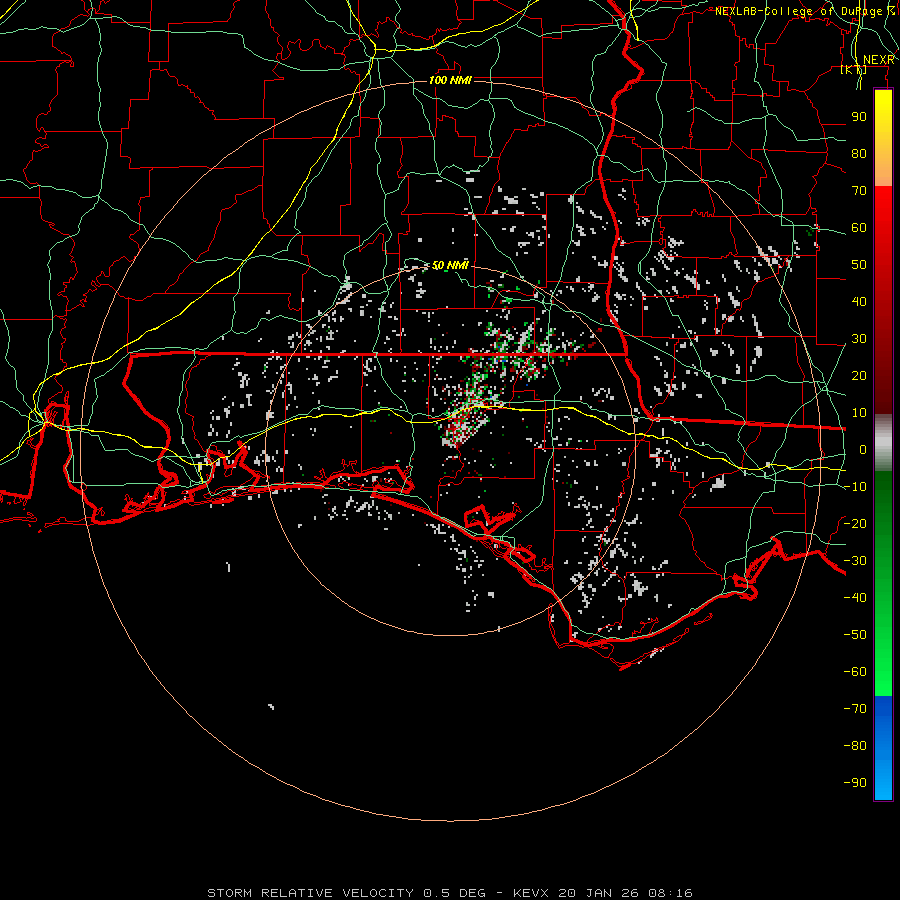Click the -90 value on the velocity scale
The image size is (900, 900).
click(x=855, y=782)
